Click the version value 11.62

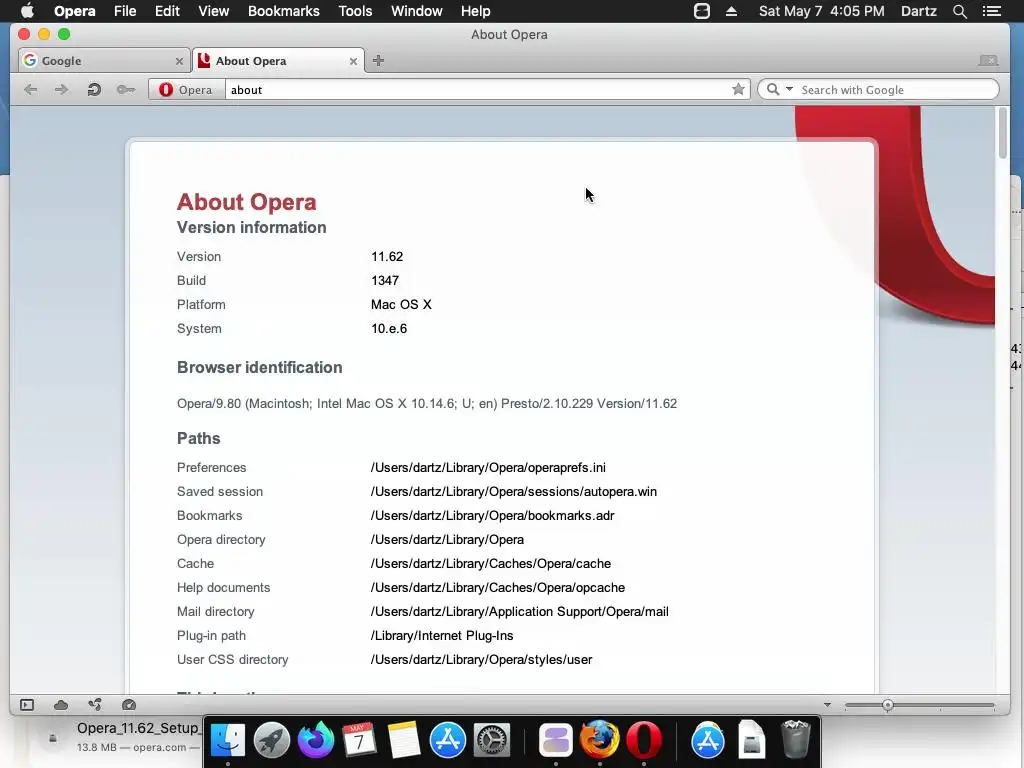point(387,257)
